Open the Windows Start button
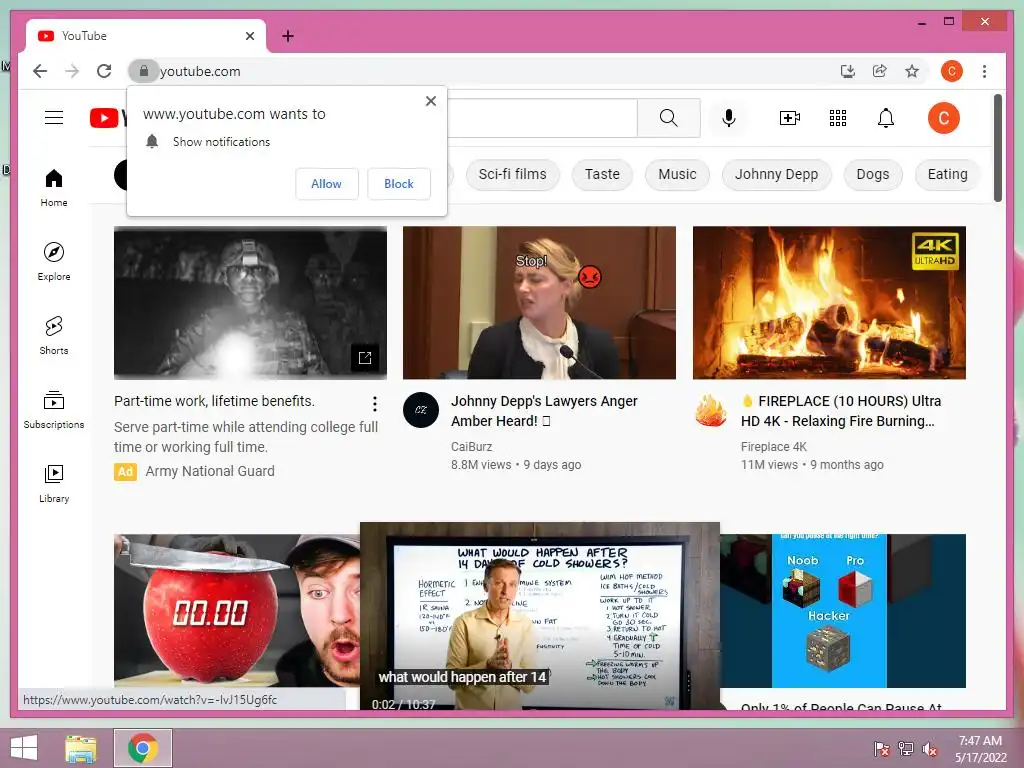The height and width of the screenshot is (768, 1024). click(x=24, y=748)
